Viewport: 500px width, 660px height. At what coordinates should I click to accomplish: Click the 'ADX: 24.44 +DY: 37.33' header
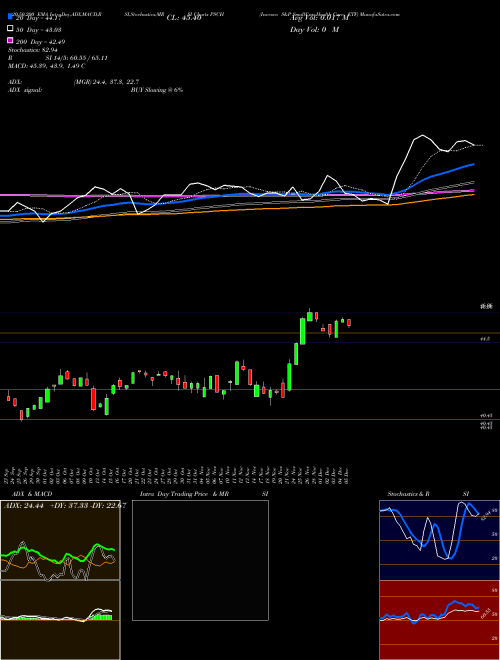[x=64, y=506]
